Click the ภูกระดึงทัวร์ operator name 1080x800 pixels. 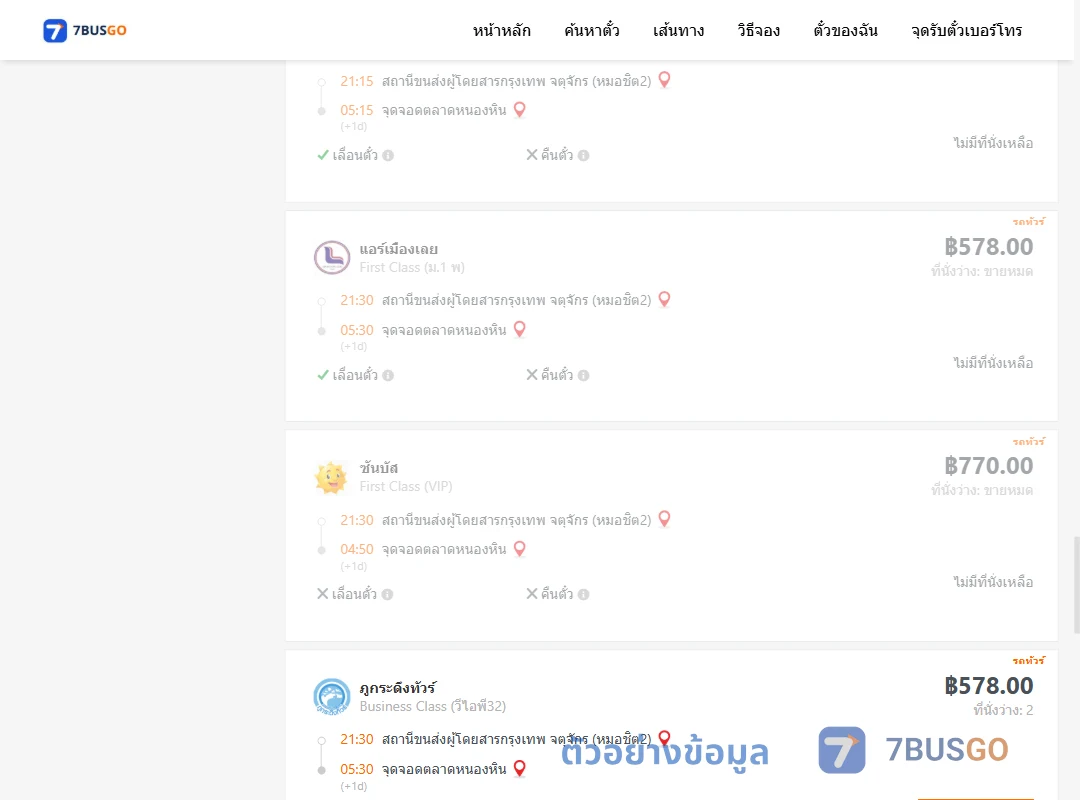[397, 688]
